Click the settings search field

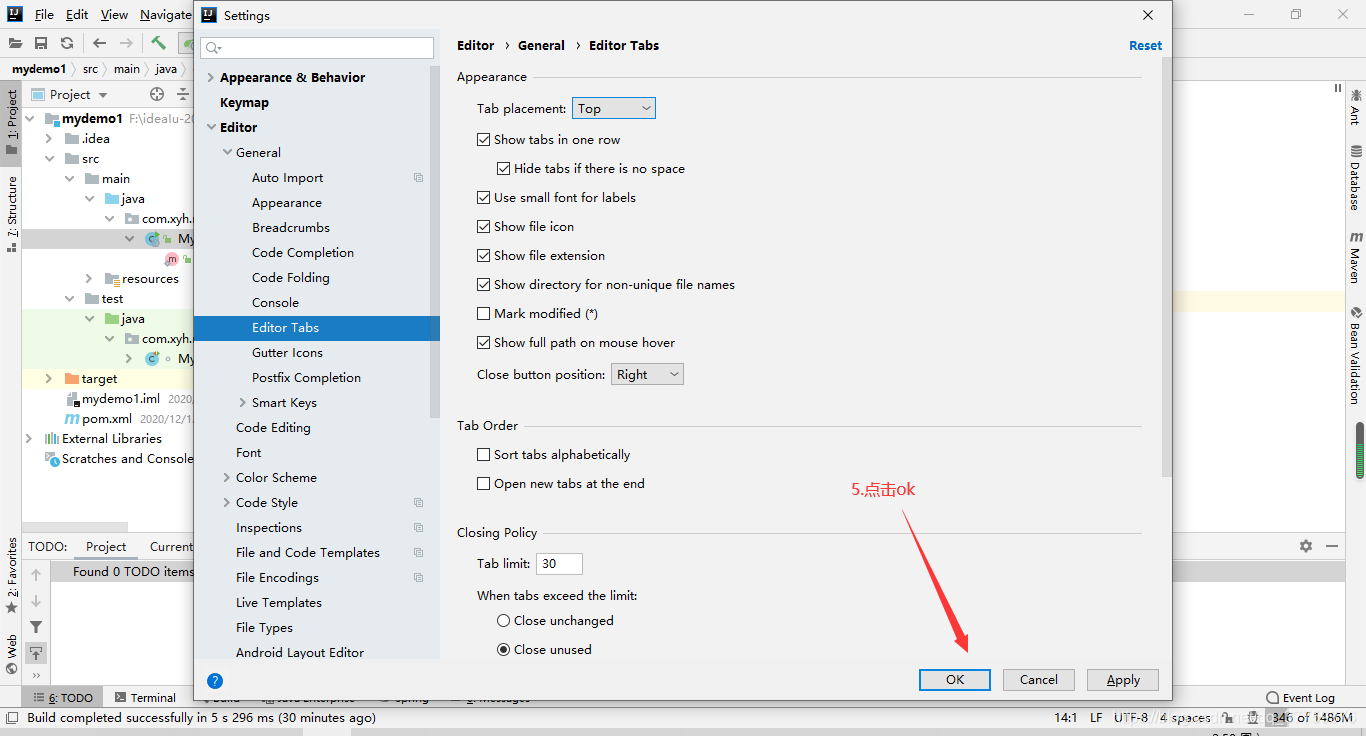click(317, 48)
